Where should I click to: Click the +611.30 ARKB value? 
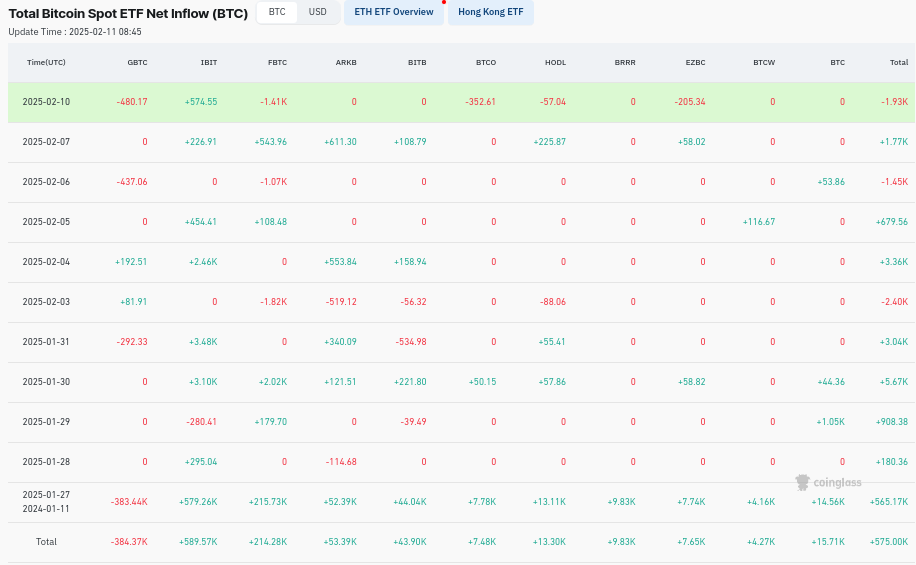point(341,142)
